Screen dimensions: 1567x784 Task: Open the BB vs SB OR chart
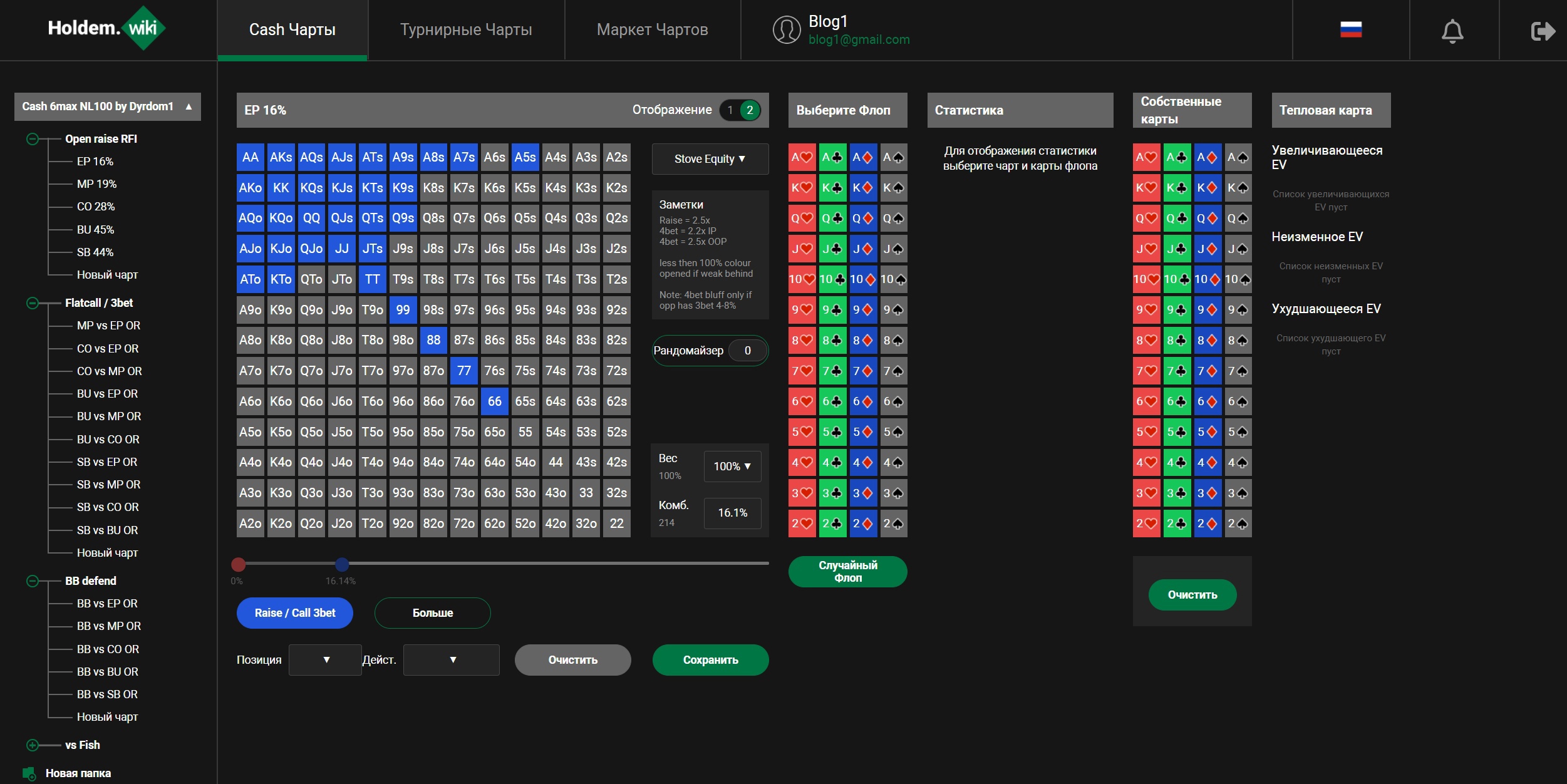pos(107,694)
